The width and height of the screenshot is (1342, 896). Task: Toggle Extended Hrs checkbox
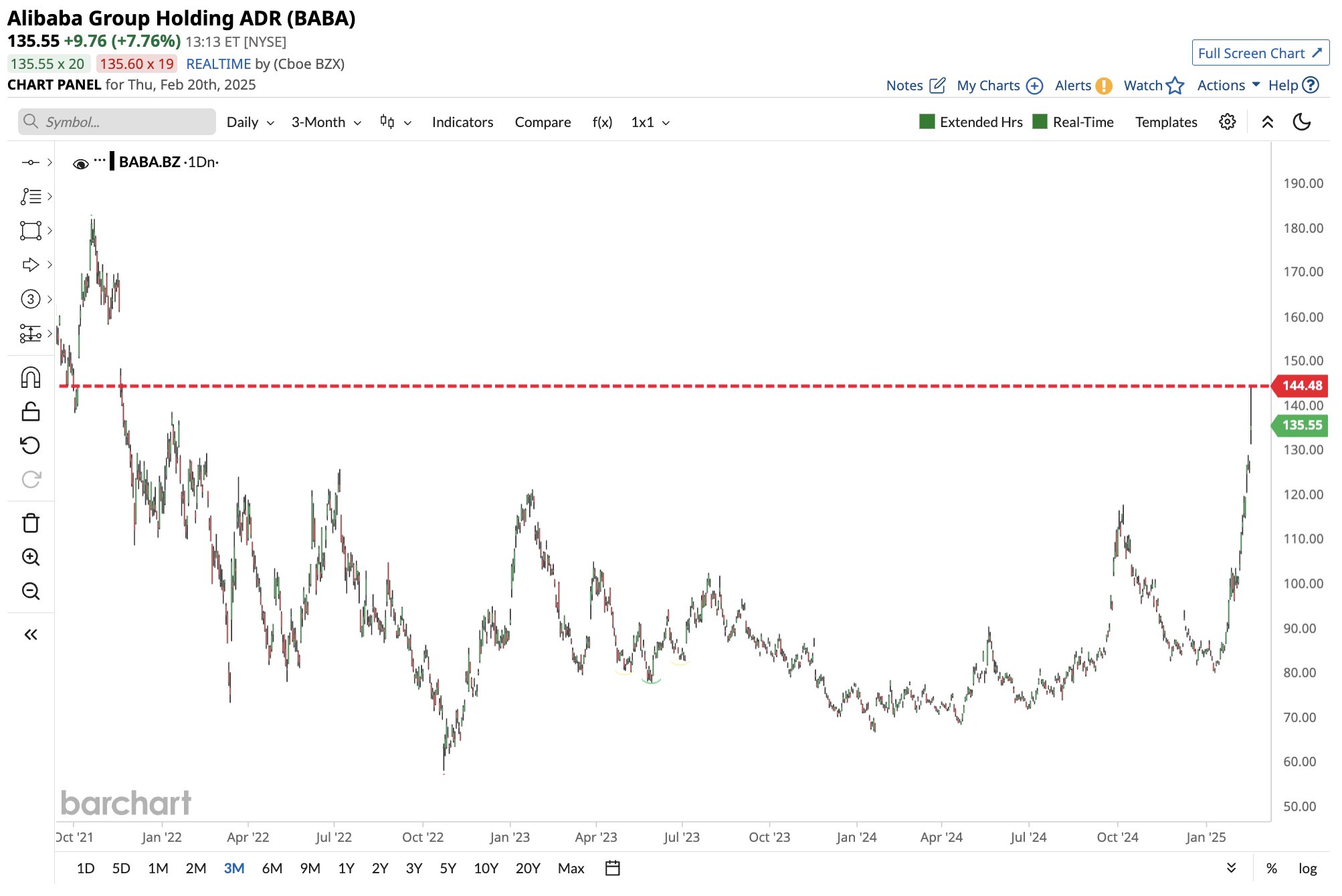927,122
